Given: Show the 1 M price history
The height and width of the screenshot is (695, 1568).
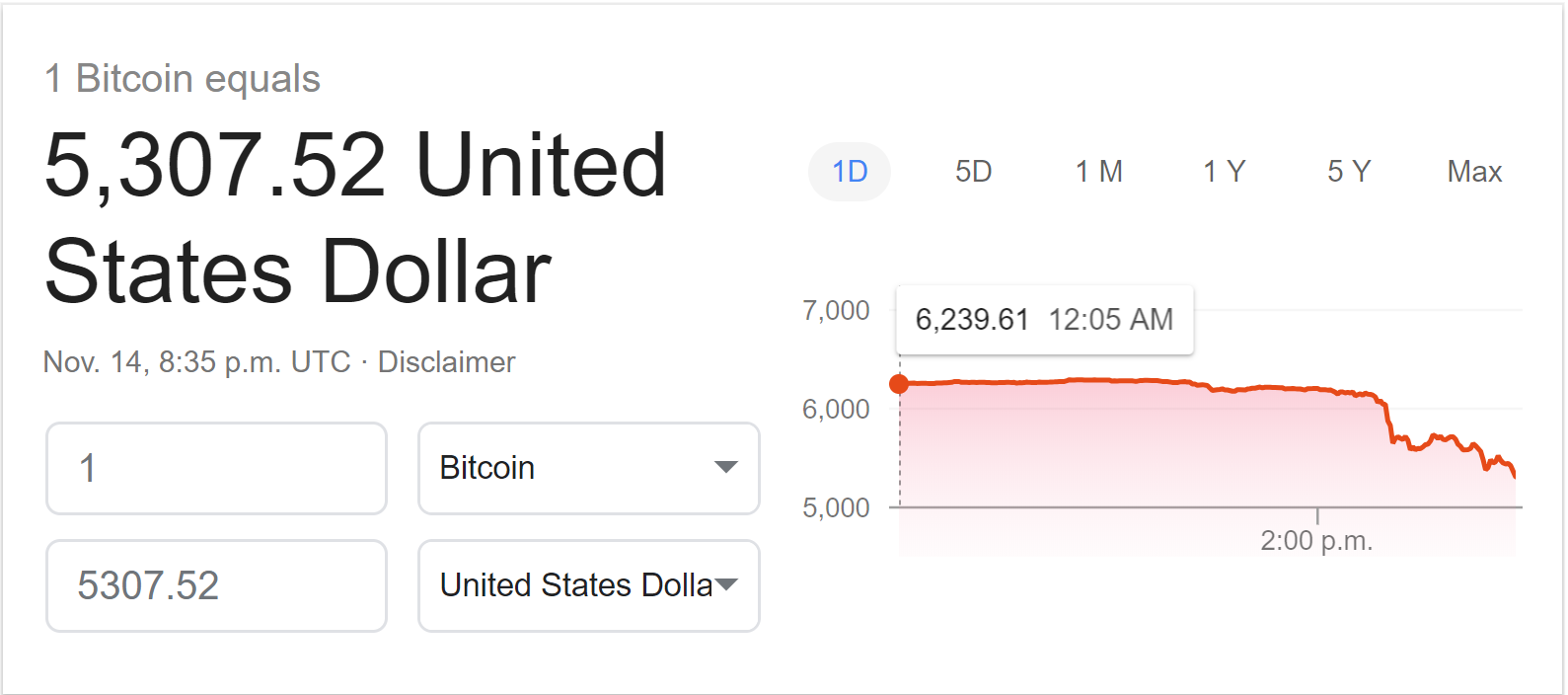Looking at the screenshot, I should tap(1098, 172).
